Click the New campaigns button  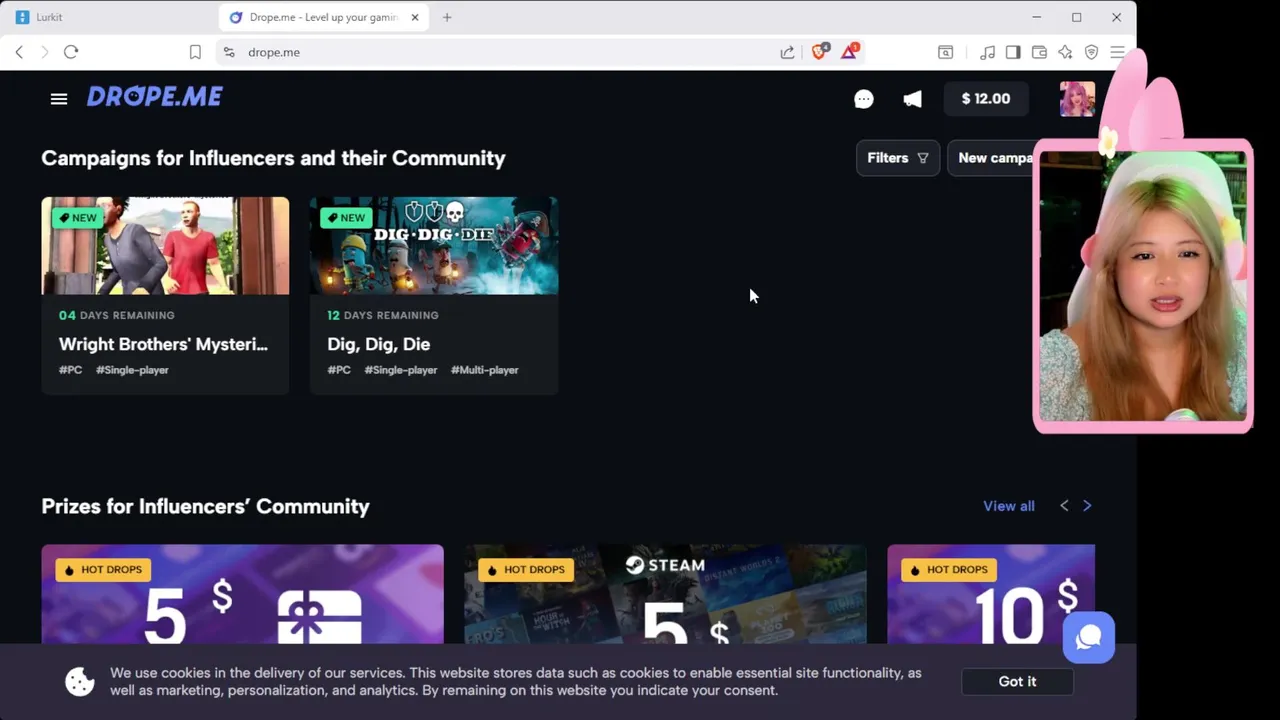tap(990, 158)
